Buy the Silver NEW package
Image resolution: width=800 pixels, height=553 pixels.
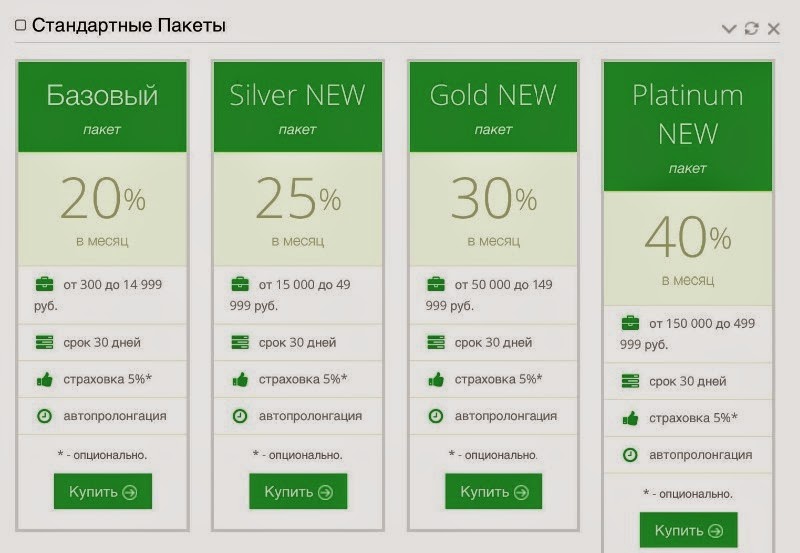[297, 492]
